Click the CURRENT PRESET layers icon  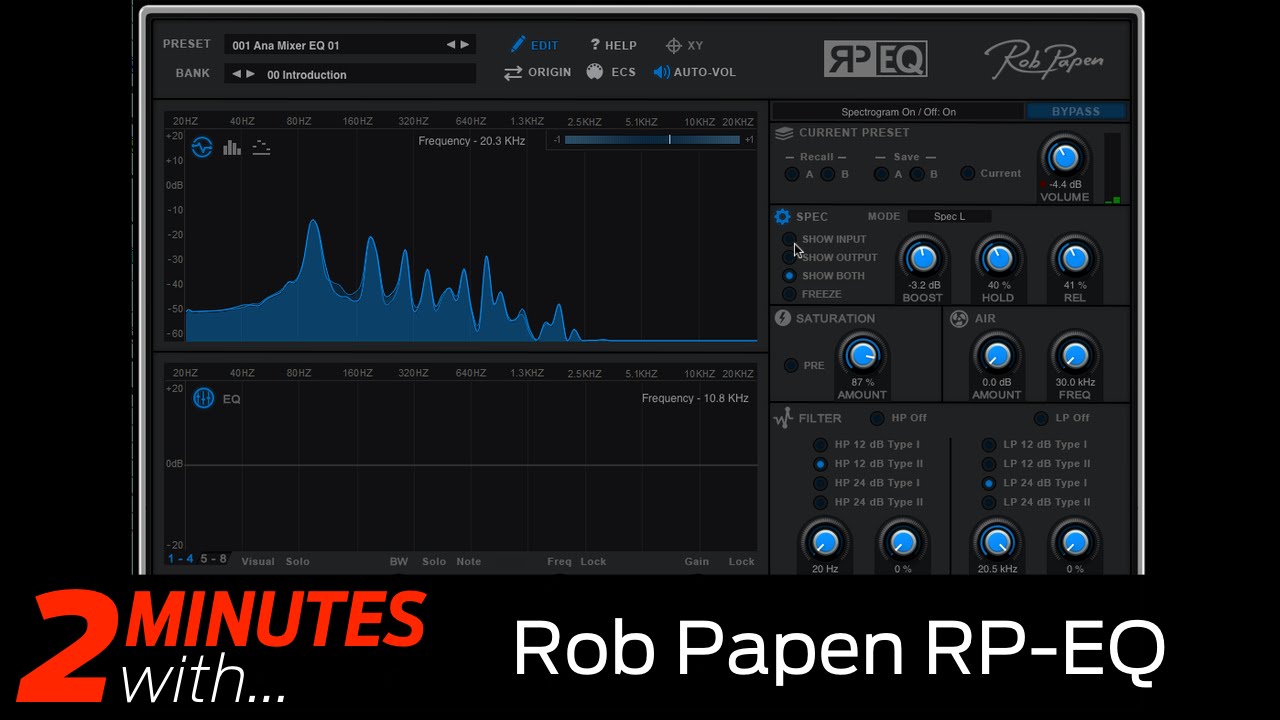(784, 133)
